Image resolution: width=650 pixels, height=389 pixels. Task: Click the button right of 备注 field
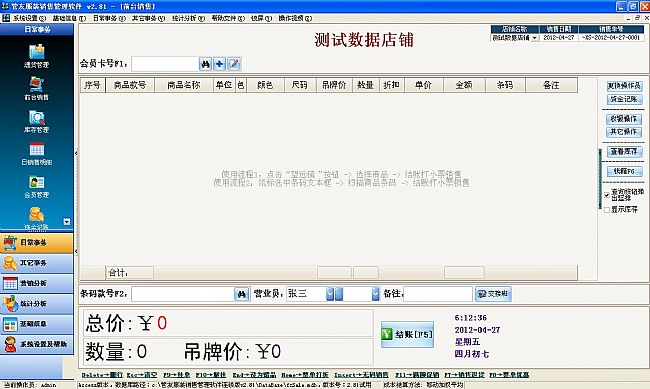(x=493, y=294)
